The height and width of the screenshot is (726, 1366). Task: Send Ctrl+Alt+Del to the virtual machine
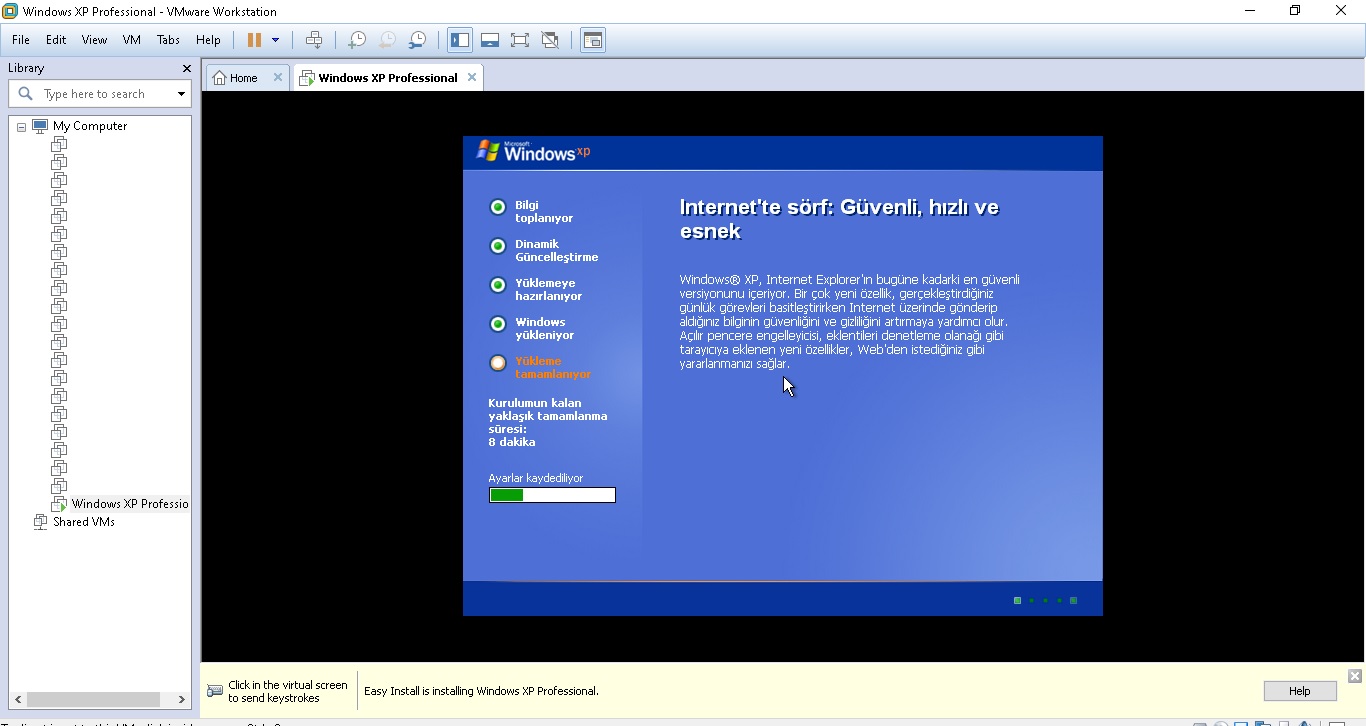click(x=314, y=40)
